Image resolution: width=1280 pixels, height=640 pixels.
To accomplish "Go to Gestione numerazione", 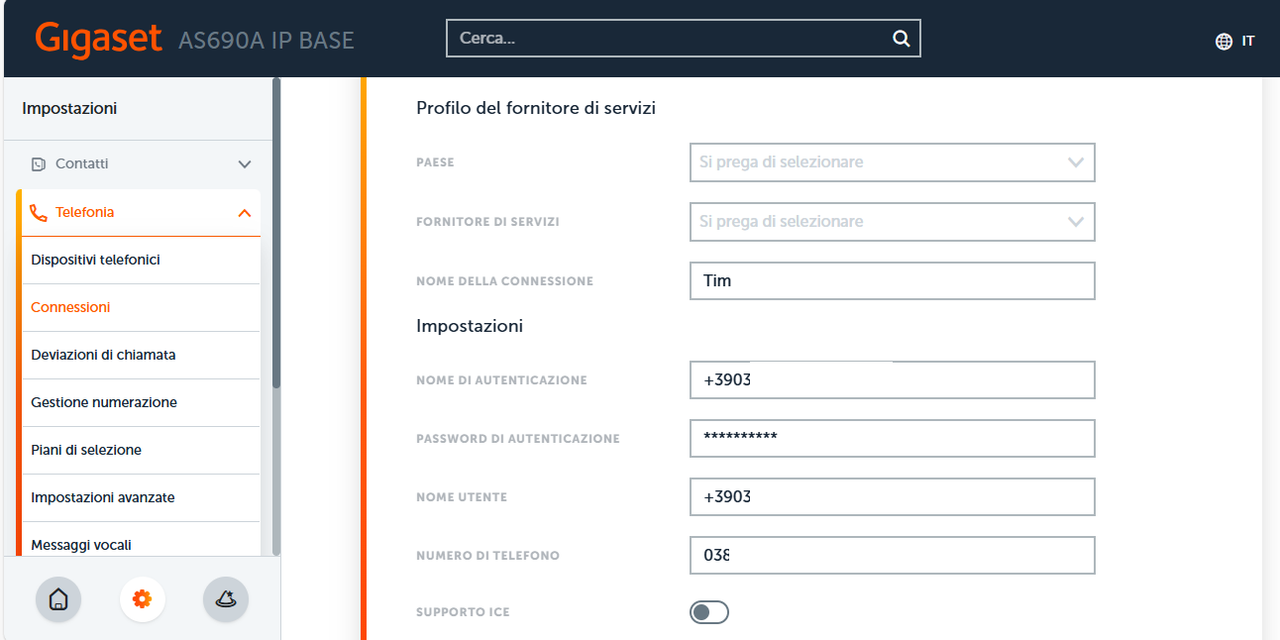I will click(x=141, y=402).
